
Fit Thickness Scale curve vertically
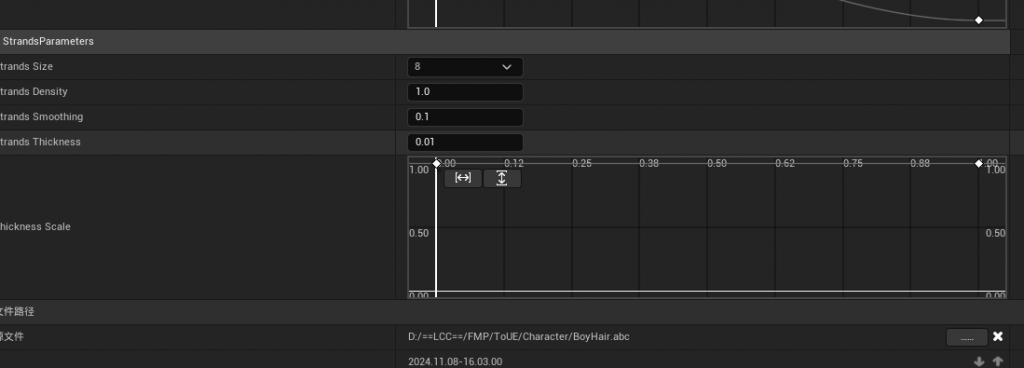click(x=502, y=178)
